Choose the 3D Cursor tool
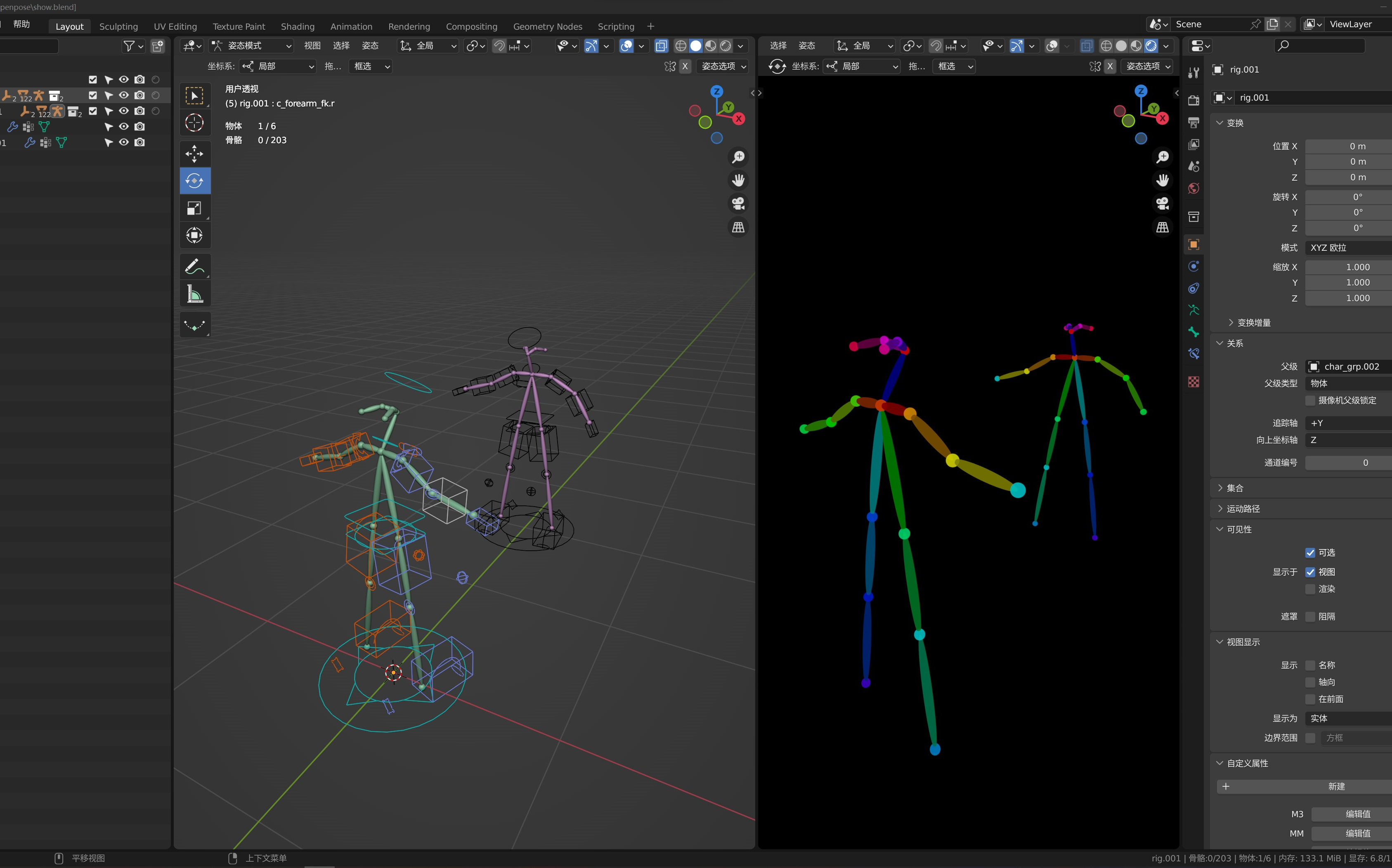 [x=194, y=122]
